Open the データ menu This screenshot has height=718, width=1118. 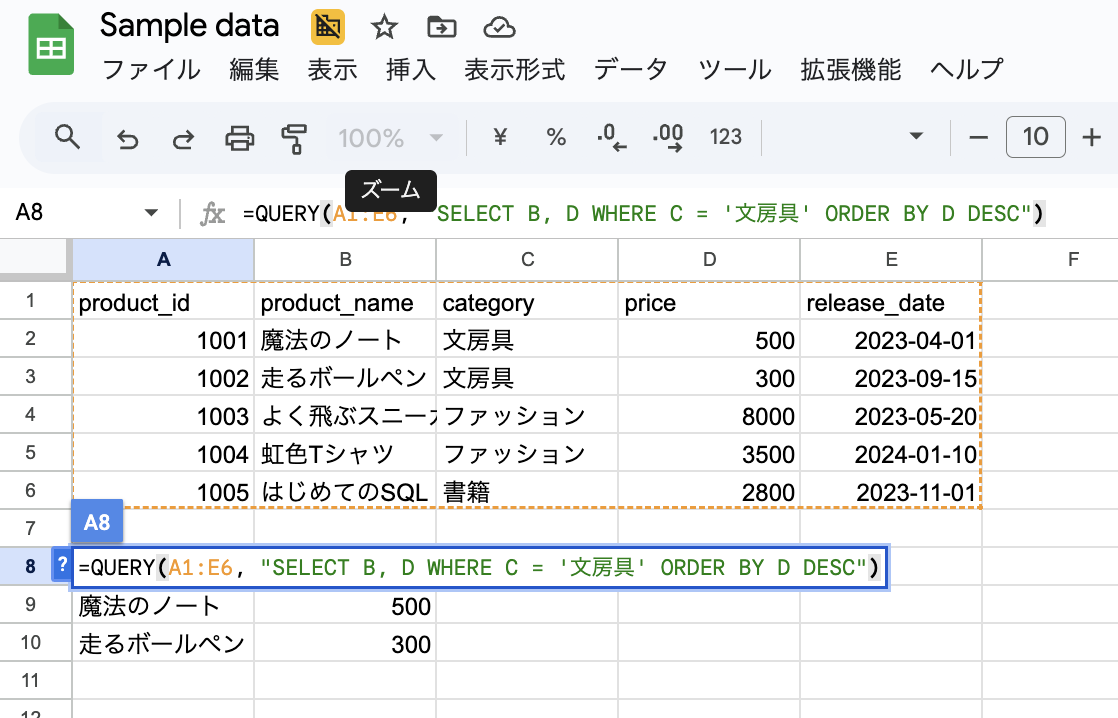(x=630, y=70)
